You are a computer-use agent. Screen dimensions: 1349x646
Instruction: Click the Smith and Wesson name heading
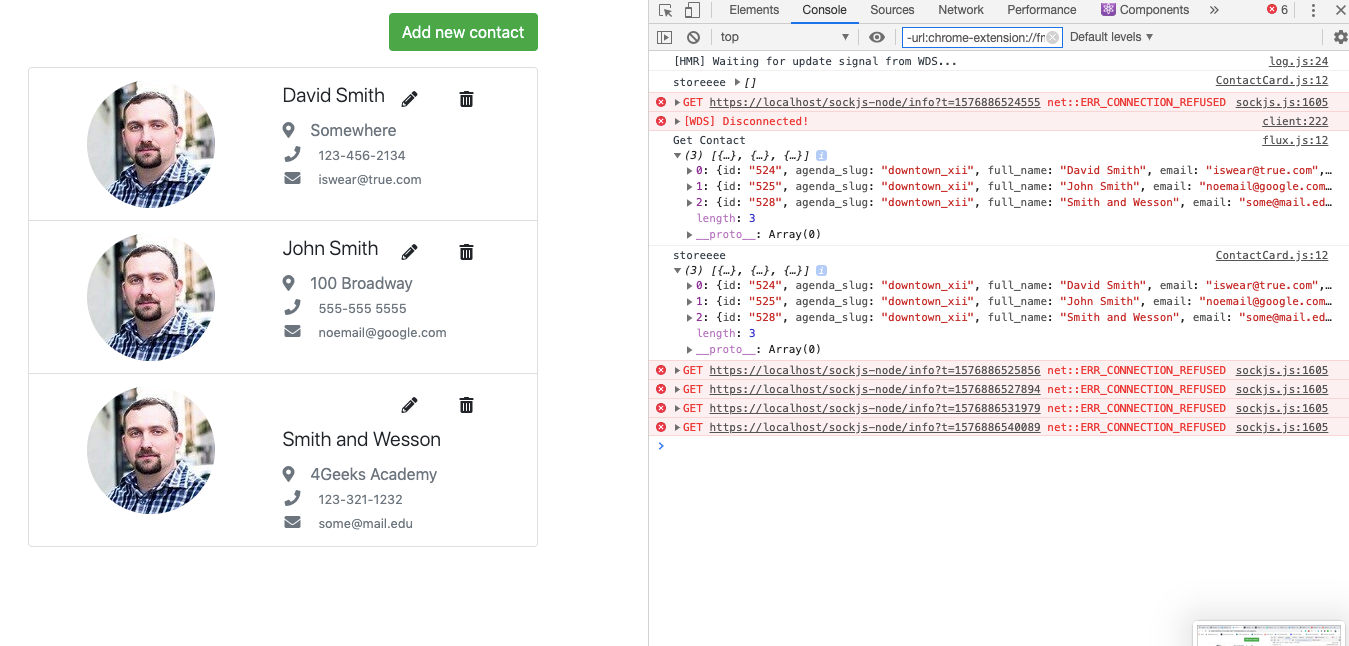[361, 440]
